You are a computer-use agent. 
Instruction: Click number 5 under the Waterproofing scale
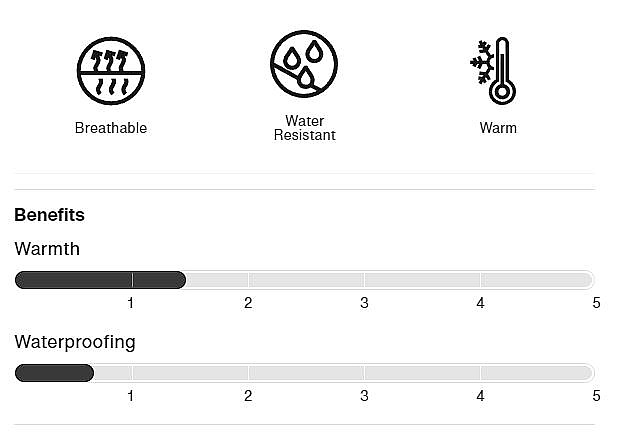pyautogui.click(x=596, y=396)
